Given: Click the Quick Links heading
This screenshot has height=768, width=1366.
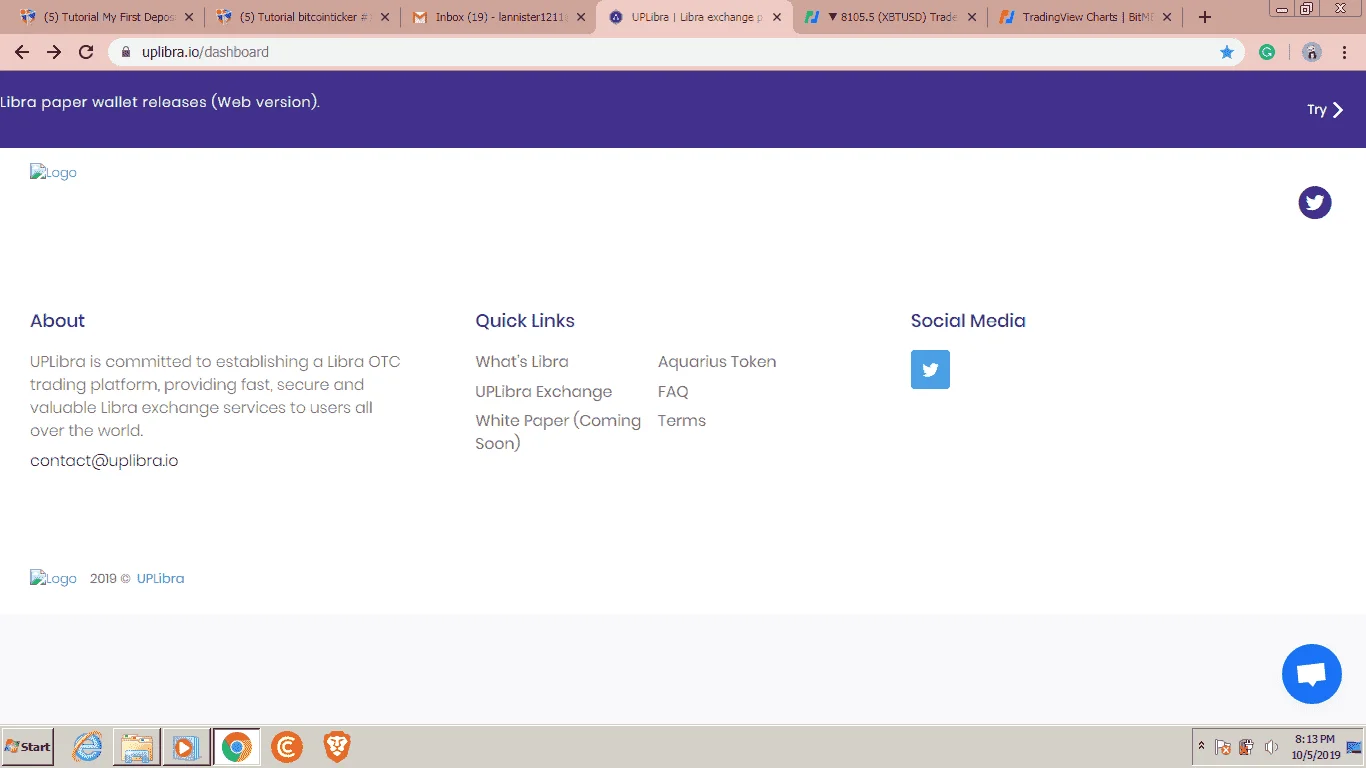Looking at the screenshot, I should pyautogui.click(x=525, y=321).
